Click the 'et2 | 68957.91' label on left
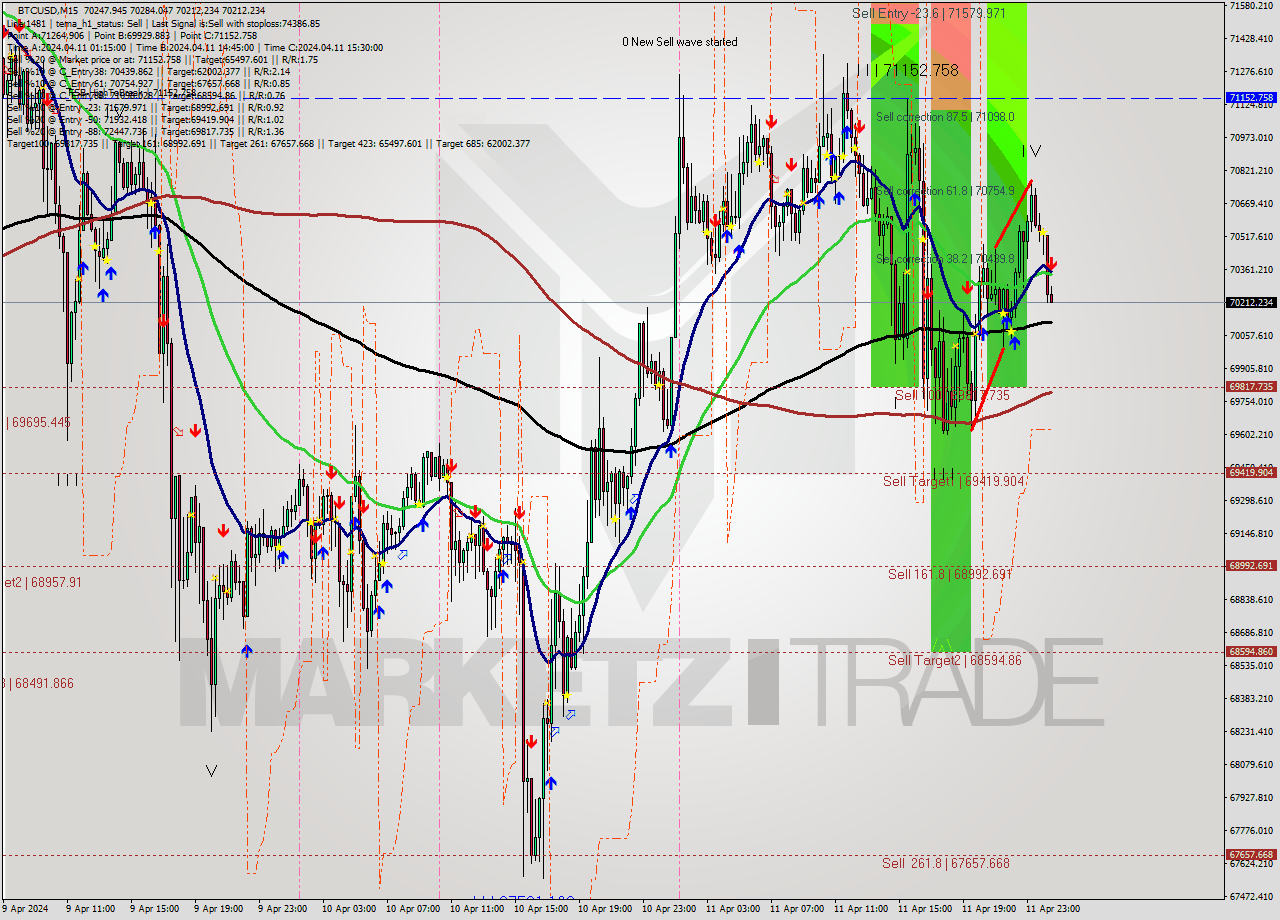 (x=41, y=582)
